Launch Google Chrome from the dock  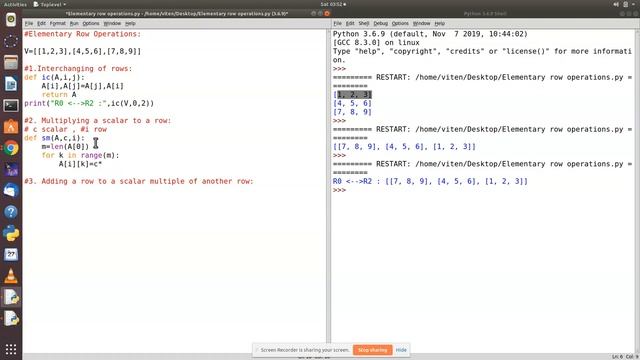pos(11,148)
